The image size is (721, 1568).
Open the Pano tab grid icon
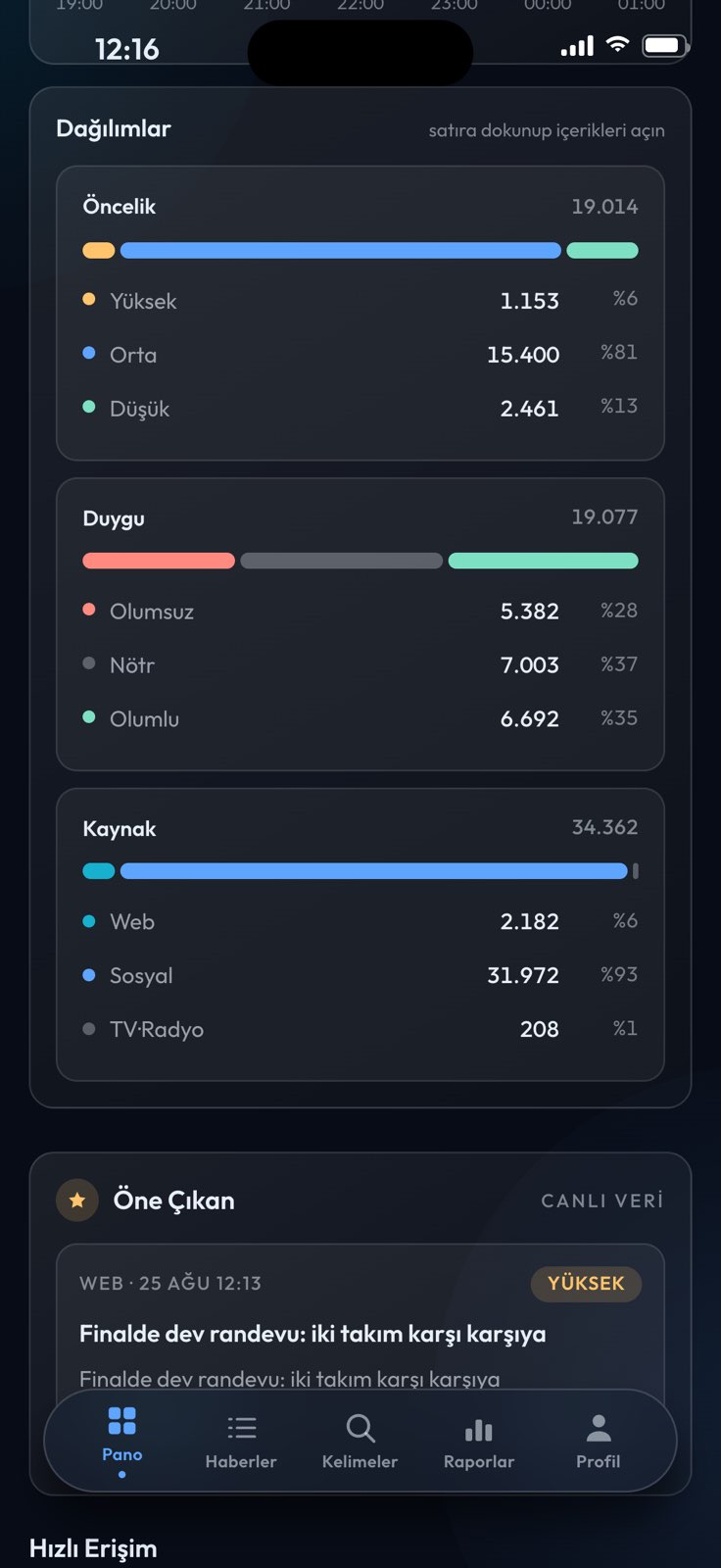pyautogui.click(x=121, y=1421)
